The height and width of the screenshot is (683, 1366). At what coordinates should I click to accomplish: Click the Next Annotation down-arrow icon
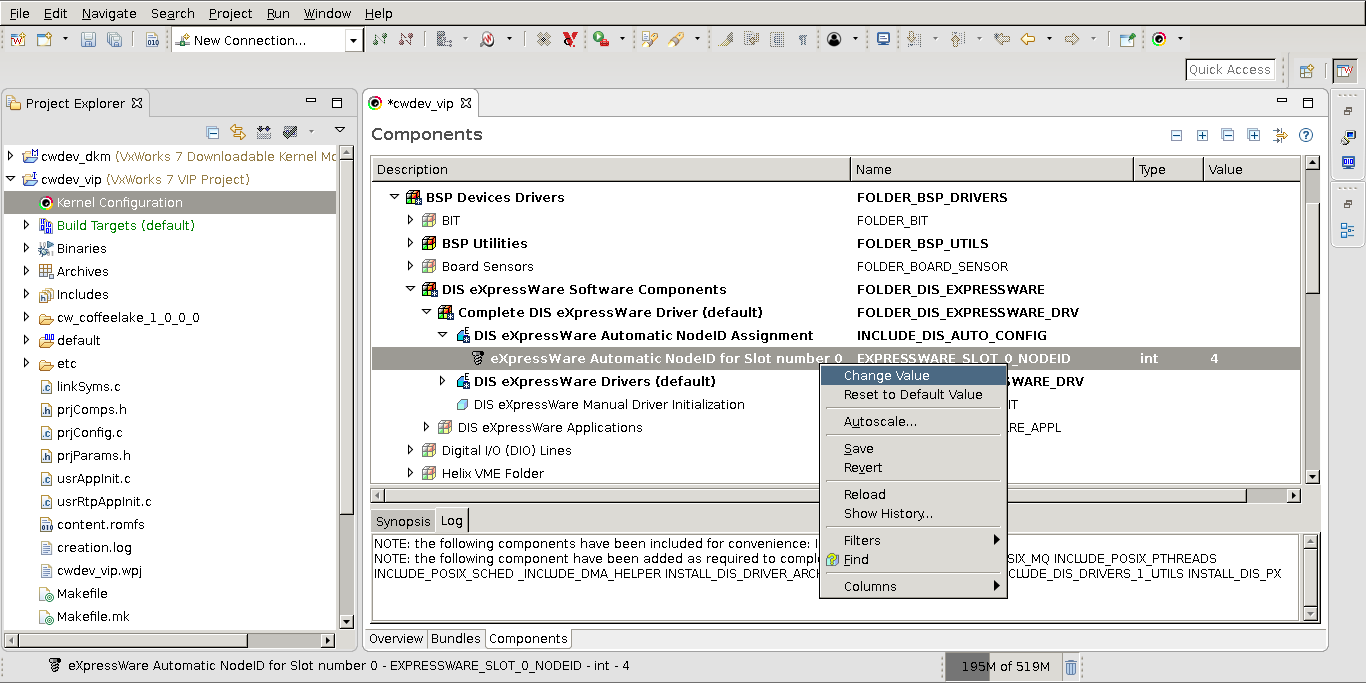[914, 40]
